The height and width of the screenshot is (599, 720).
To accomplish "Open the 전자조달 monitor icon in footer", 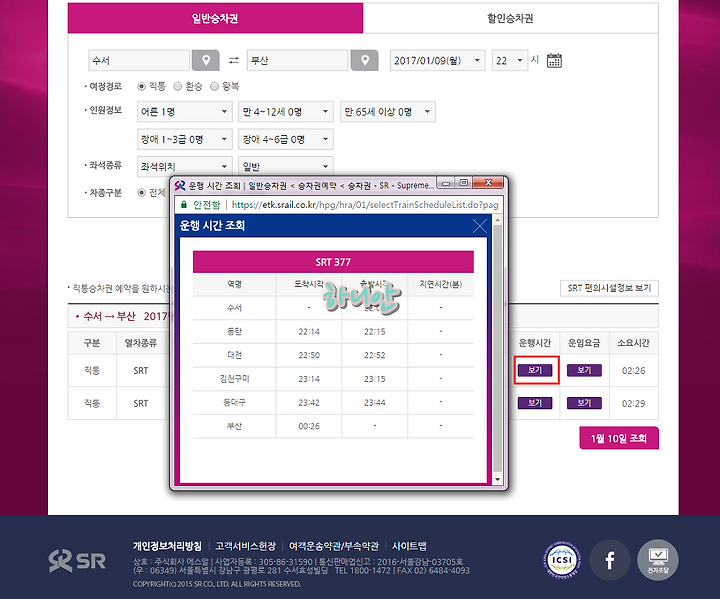I will coord(658,560).
